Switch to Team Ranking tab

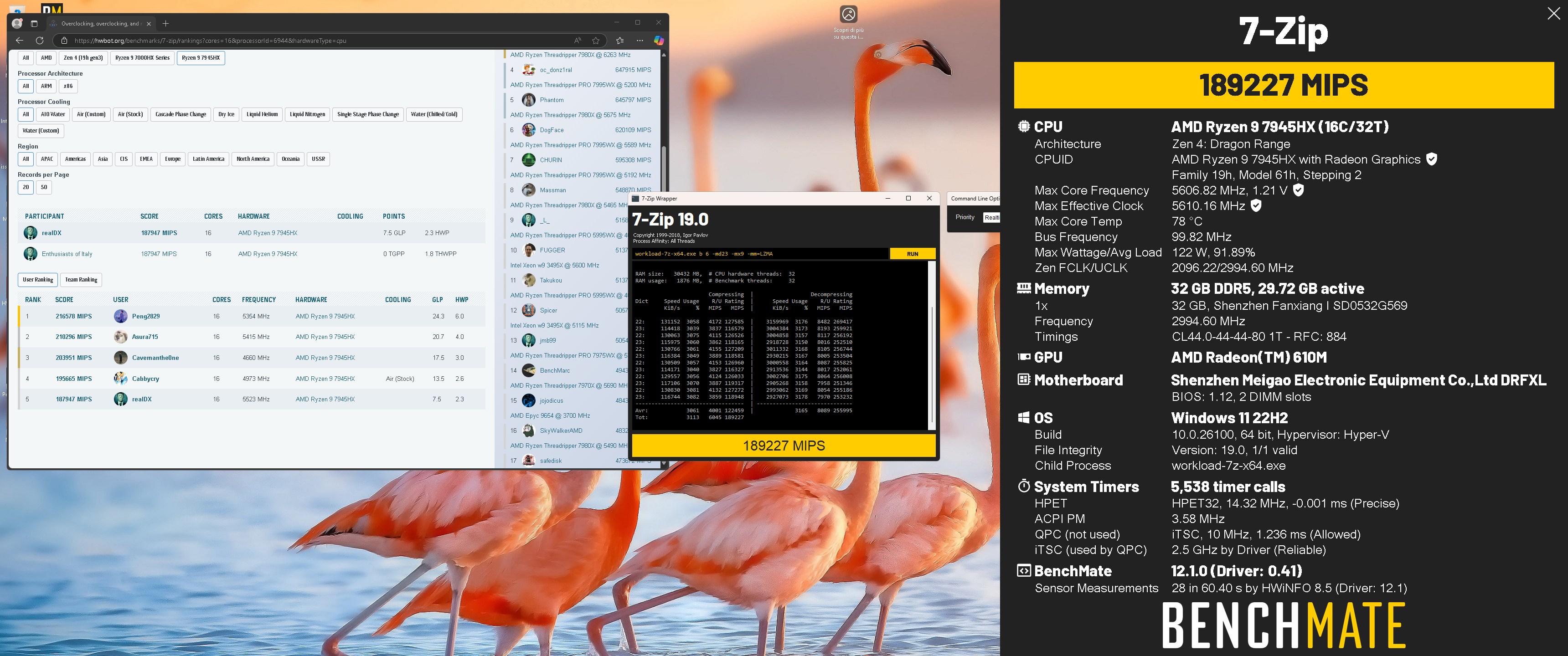coord(81,280)
